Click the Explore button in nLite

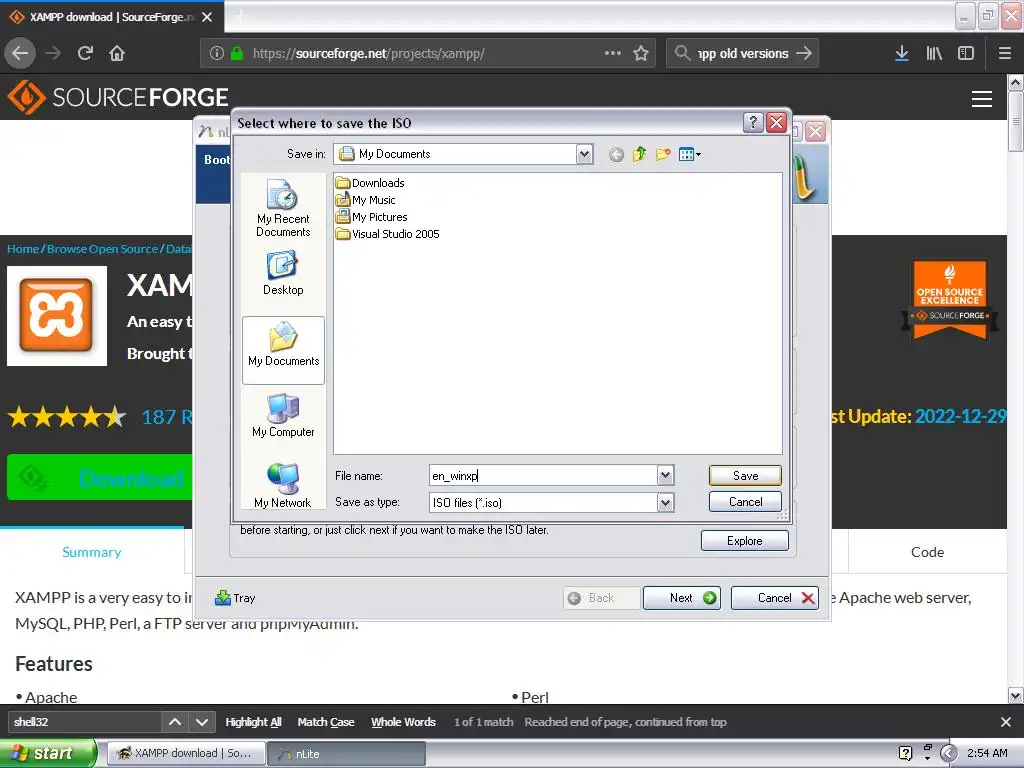744,541
